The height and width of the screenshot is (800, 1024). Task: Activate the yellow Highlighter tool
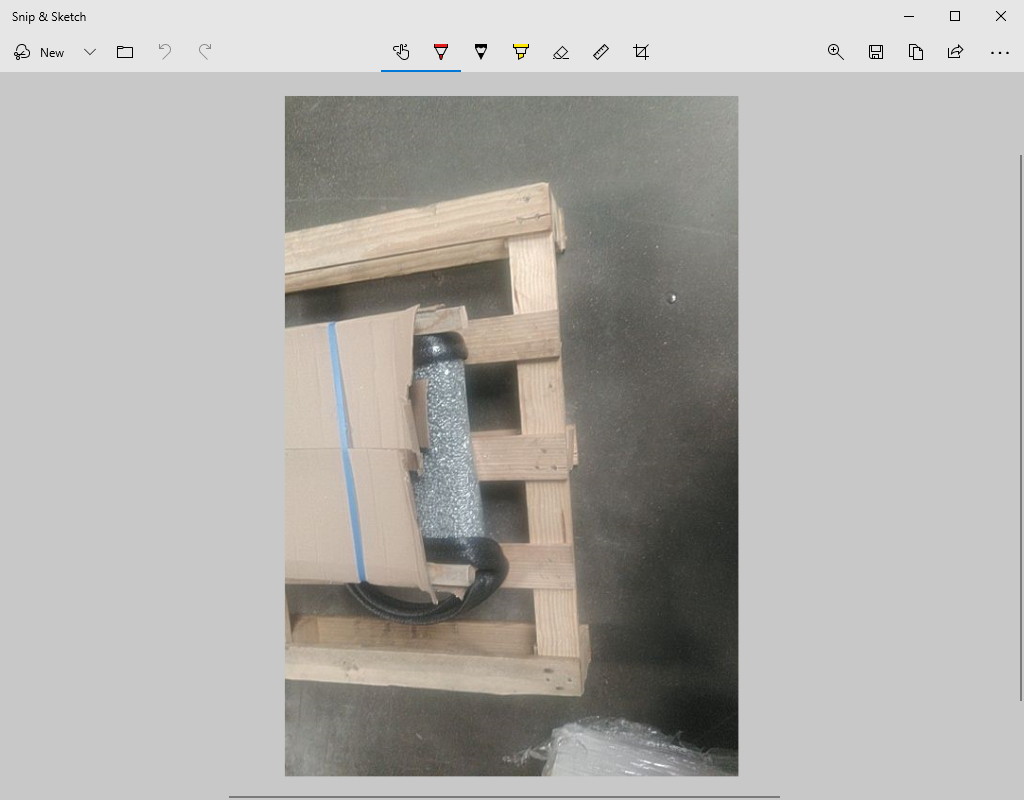(521, 52)
